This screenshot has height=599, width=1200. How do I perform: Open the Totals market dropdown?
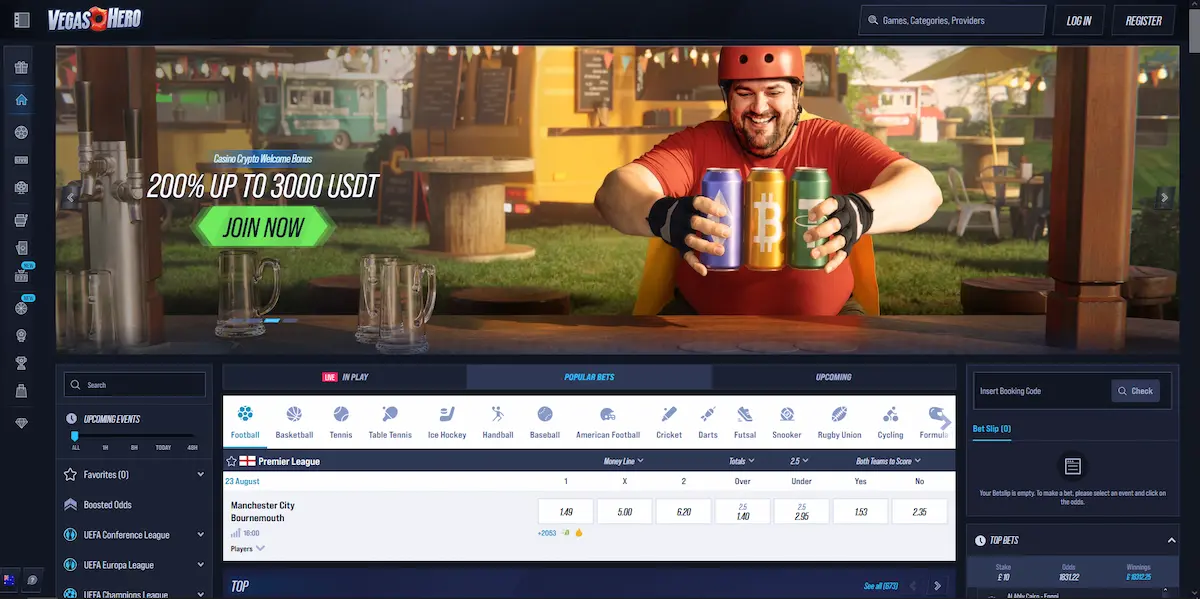pos(743,462)
